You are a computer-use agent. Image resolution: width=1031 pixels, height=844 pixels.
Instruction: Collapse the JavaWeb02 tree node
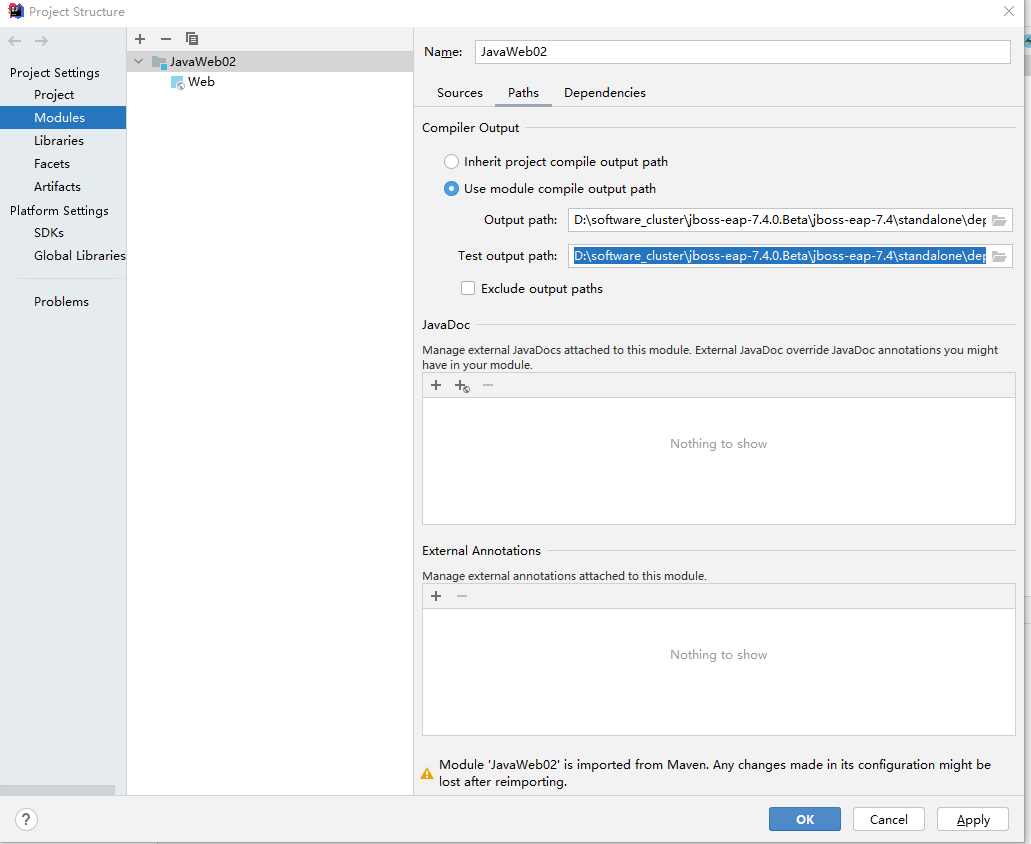click(139, 62)
